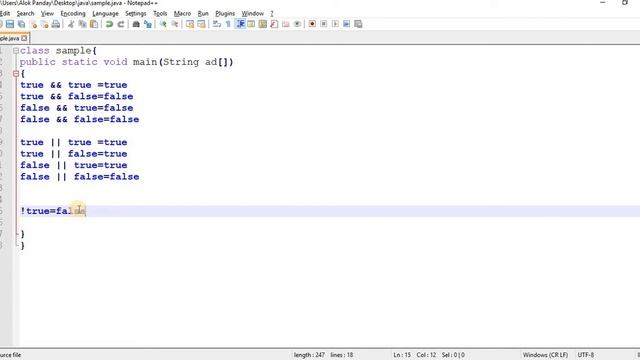Click the 'false && true=false' line

tap(77, 108)
